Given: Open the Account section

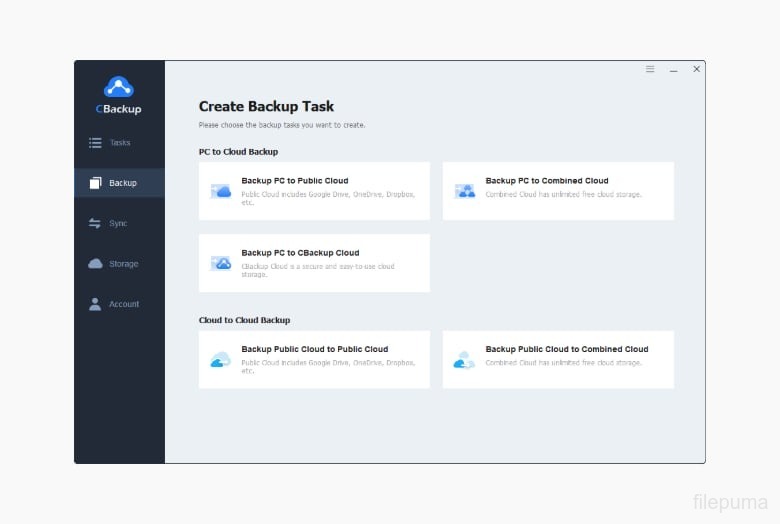Looking at the screenshot, I should (124, 304).
